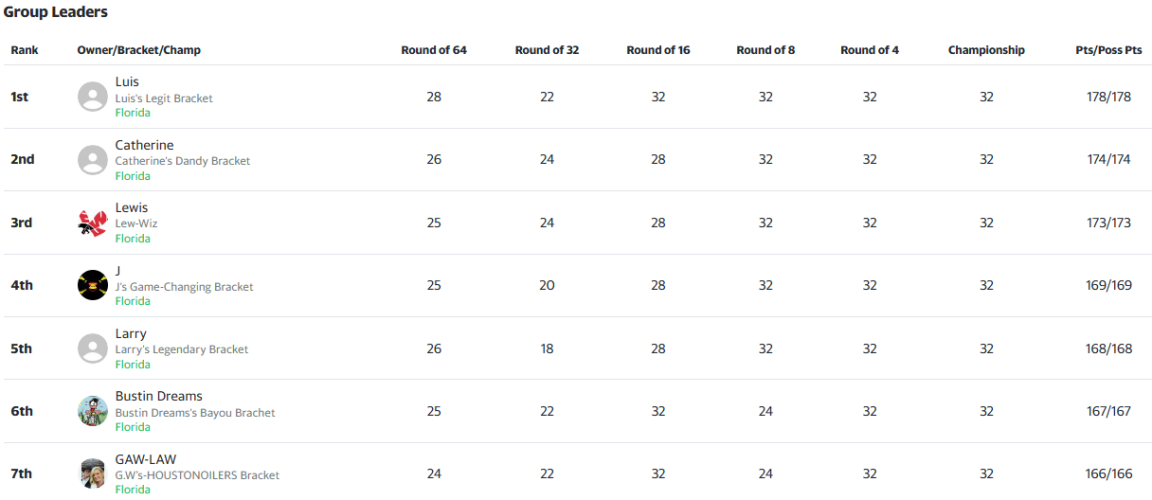Click Larry's gray profile avatar

(x=93, y=348)
